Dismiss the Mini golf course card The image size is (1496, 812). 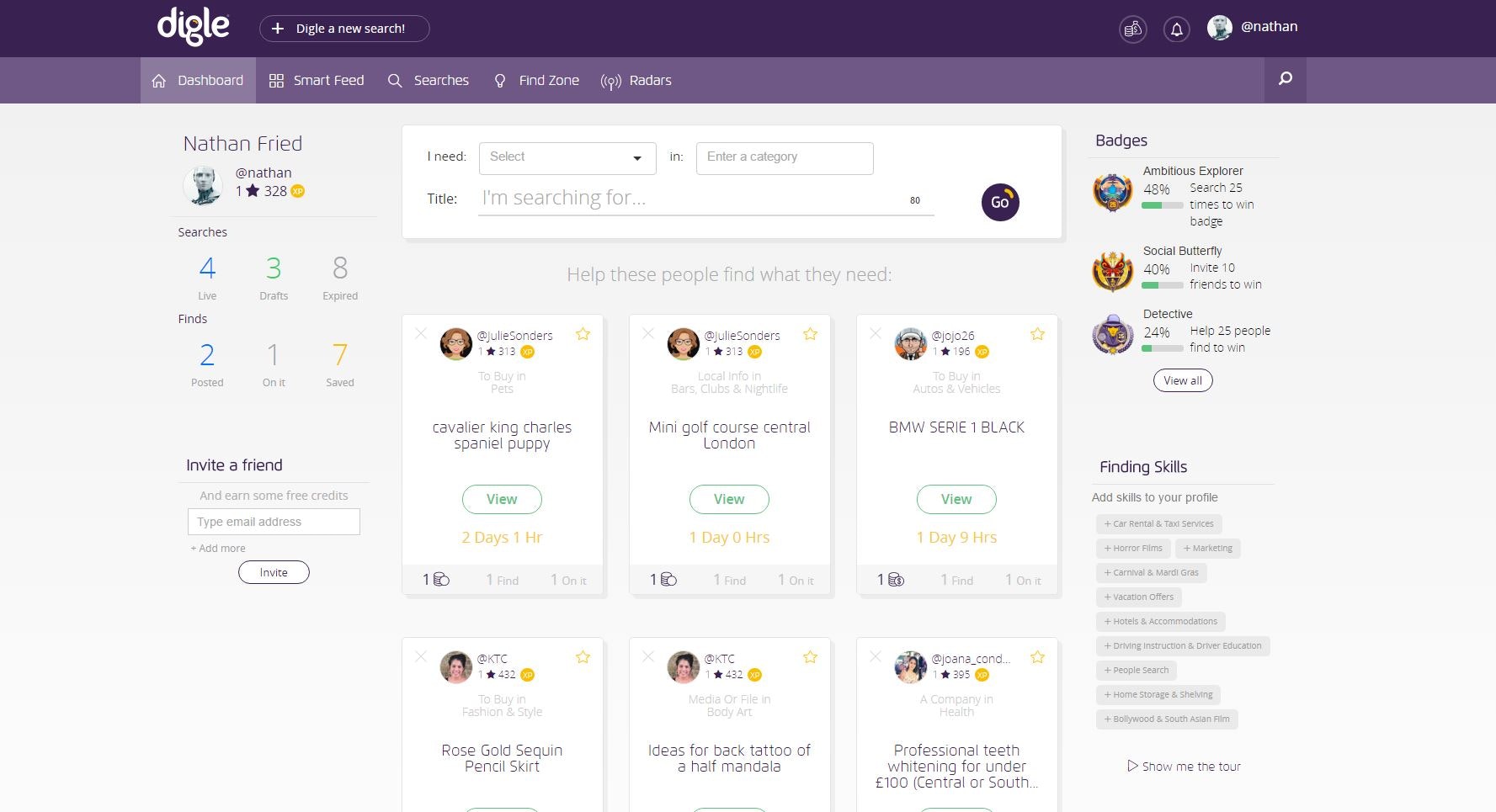(x=648, y=334)
